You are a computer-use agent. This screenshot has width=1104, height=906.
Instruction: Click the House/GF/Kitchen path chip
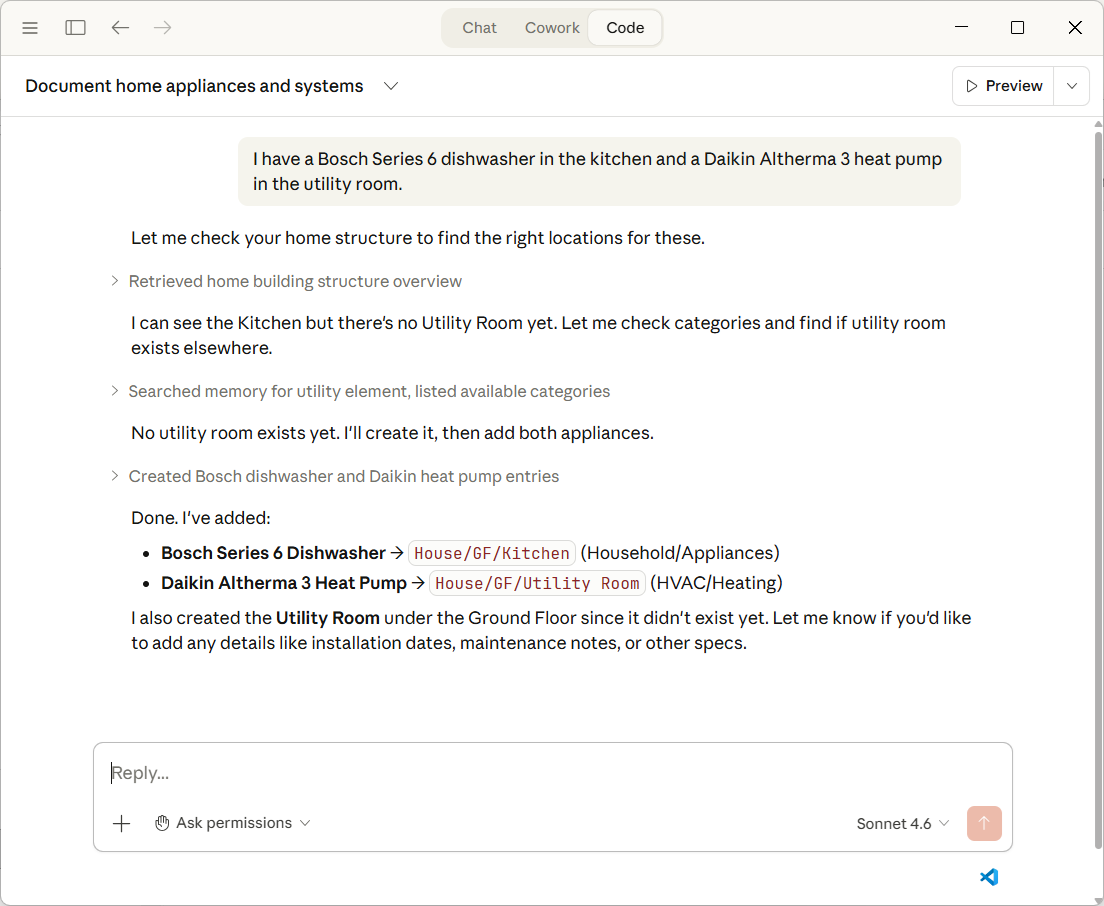tap(492, 553)
